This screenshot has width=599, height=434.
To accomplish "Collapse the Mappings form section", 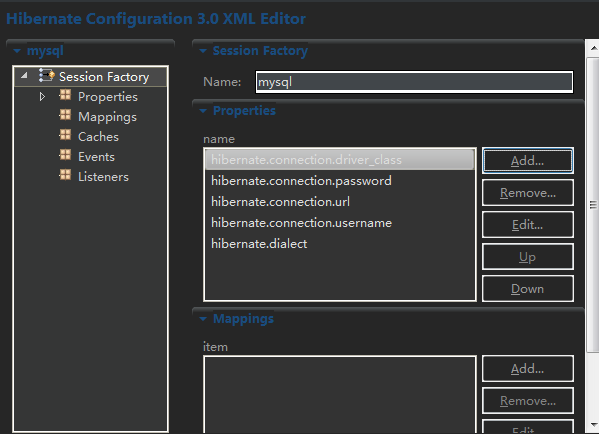I will 203,319.
